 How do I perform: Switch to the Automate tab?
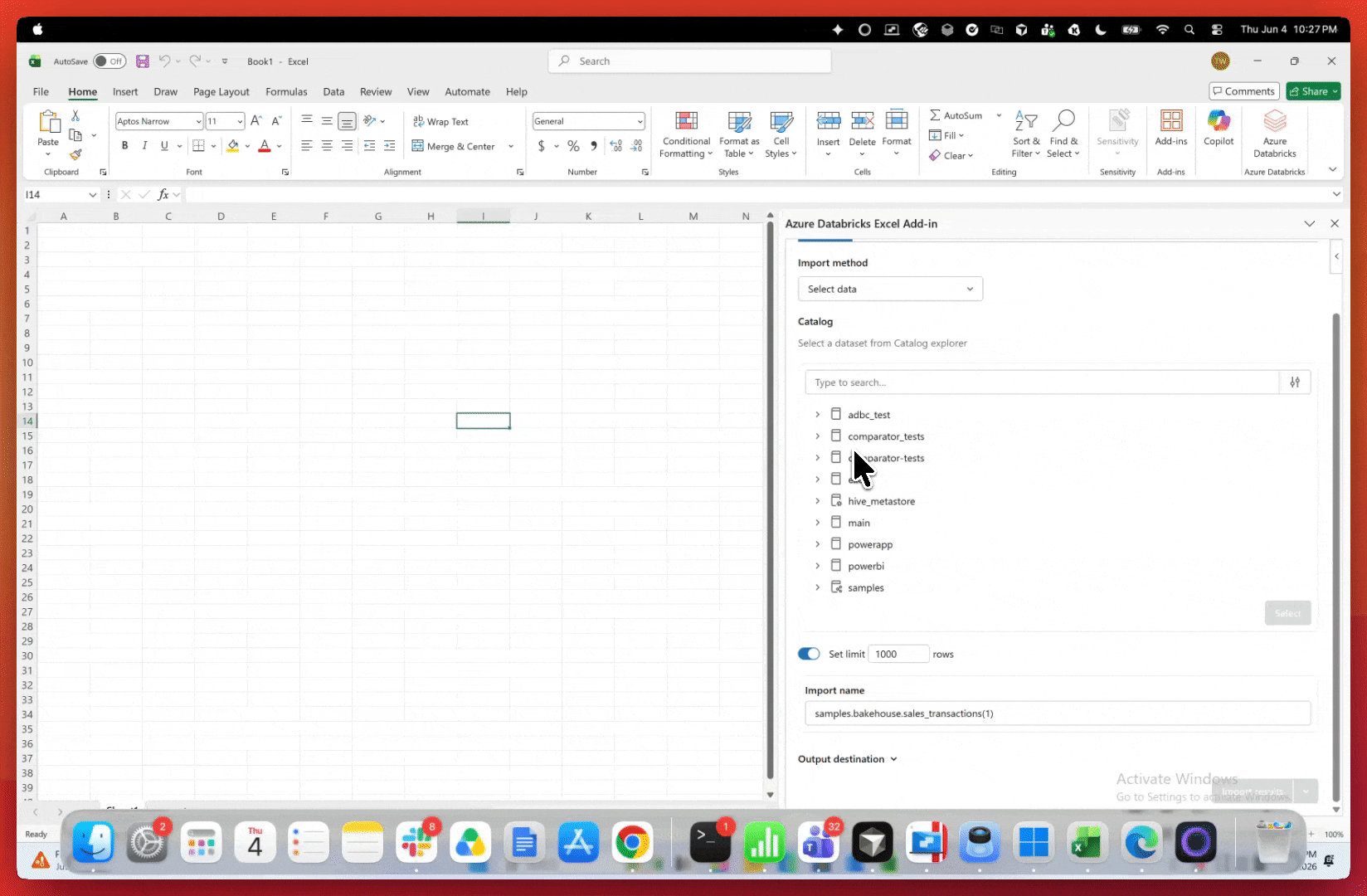[467, 91]
